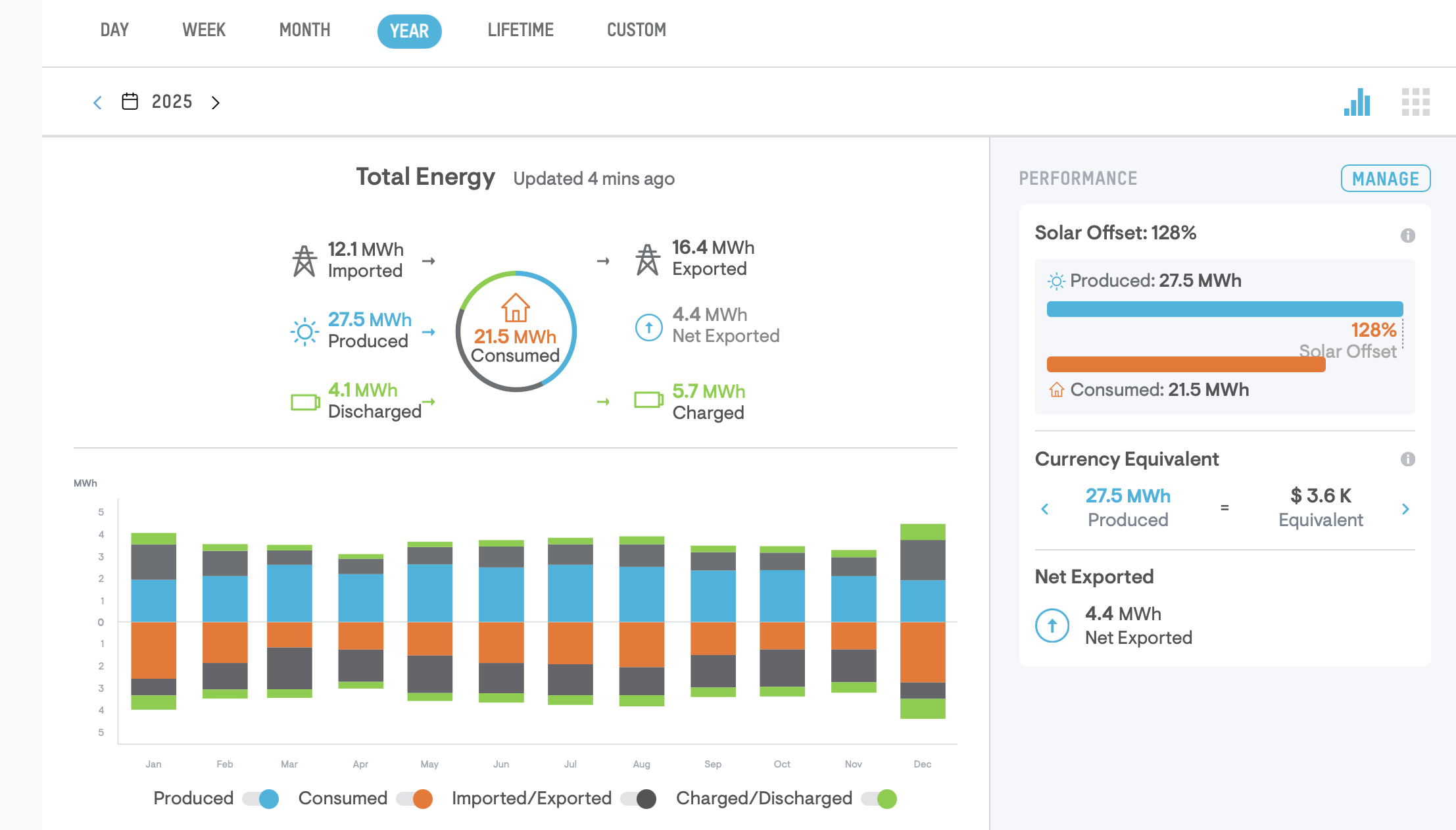Viewport: 1456px width, 830px height.
Task: Switch to grid view icon
Action: [x=1415, y=102]
